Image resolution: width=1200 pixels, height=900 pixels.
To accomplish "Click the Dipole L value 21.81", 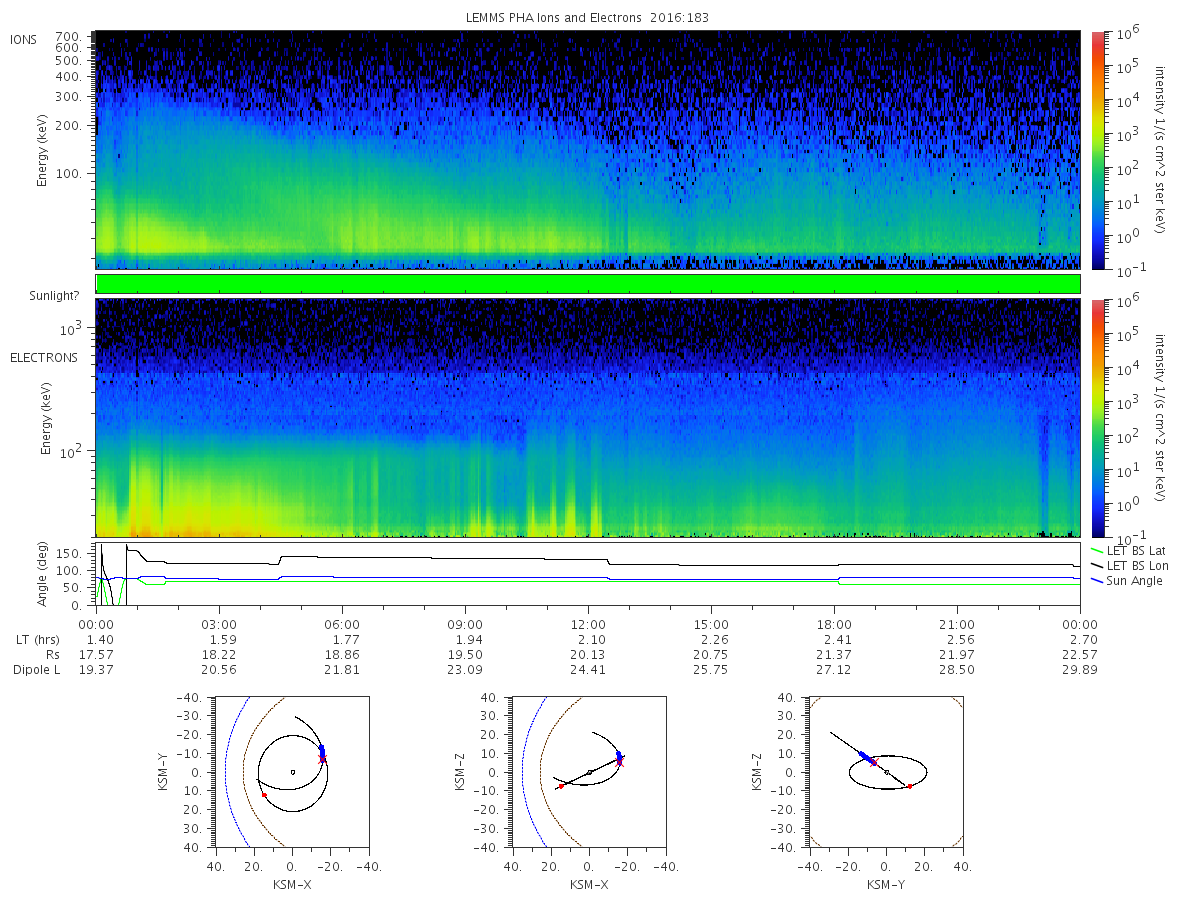I will pos(342,670).
